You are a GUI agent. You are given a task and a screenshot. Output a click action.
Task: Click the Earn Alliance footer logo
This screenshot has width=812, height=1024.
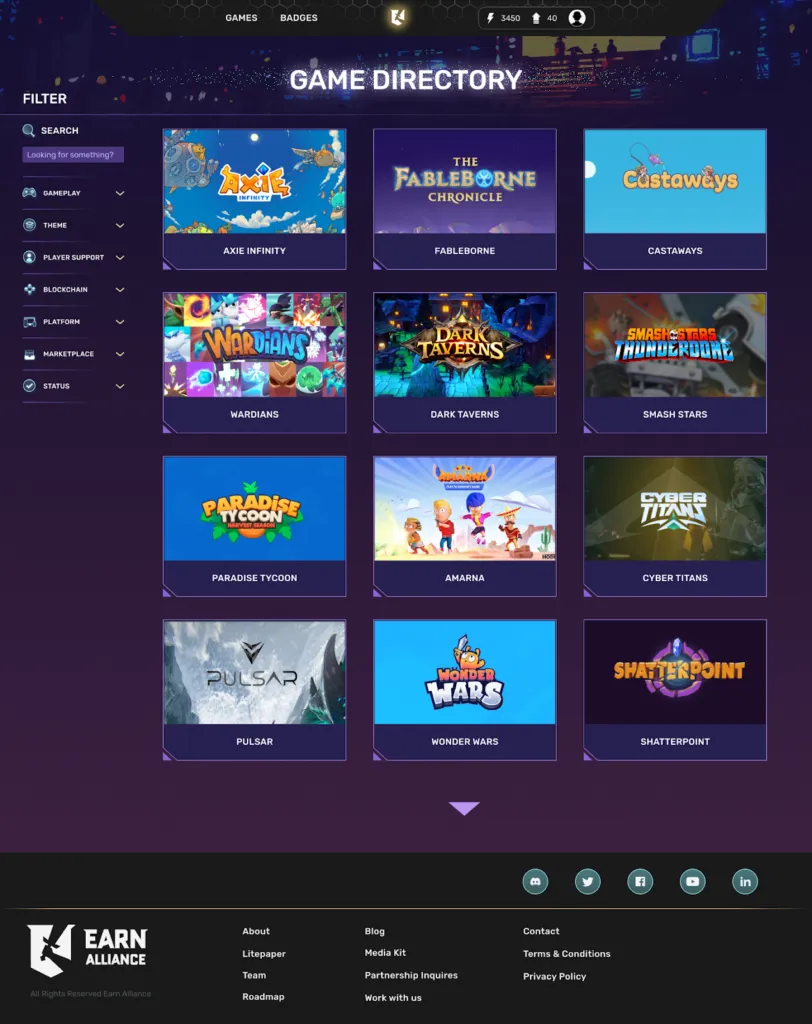click(x=87, y=950)
